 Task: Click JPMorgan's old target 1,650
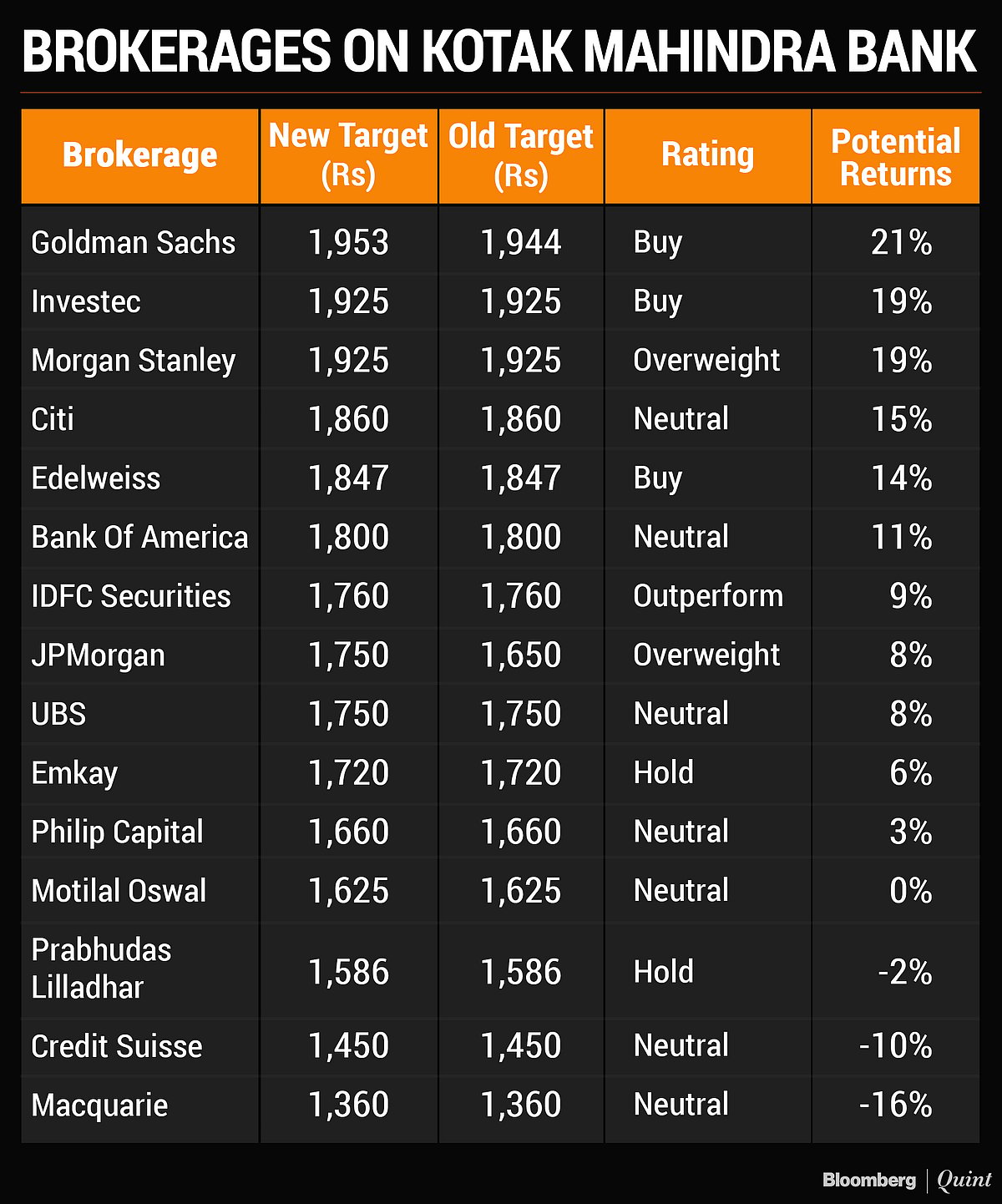pos(520,655)
